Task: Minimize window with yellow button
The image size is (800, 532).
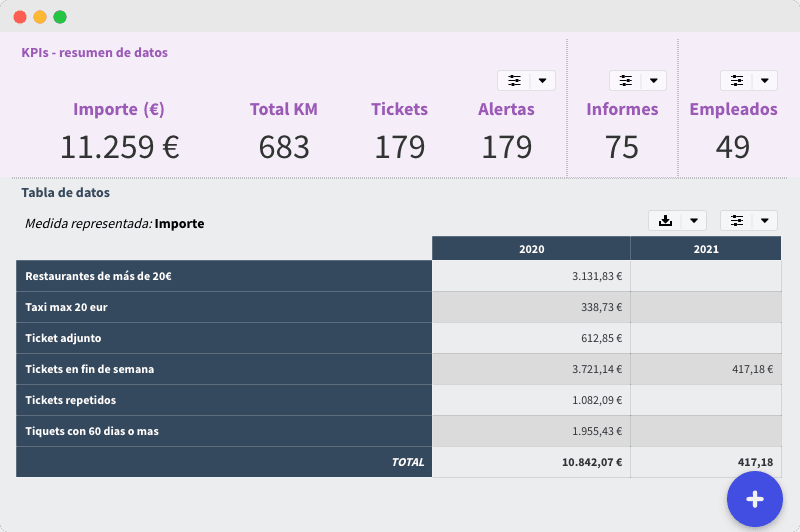Action: coord(40,17)
